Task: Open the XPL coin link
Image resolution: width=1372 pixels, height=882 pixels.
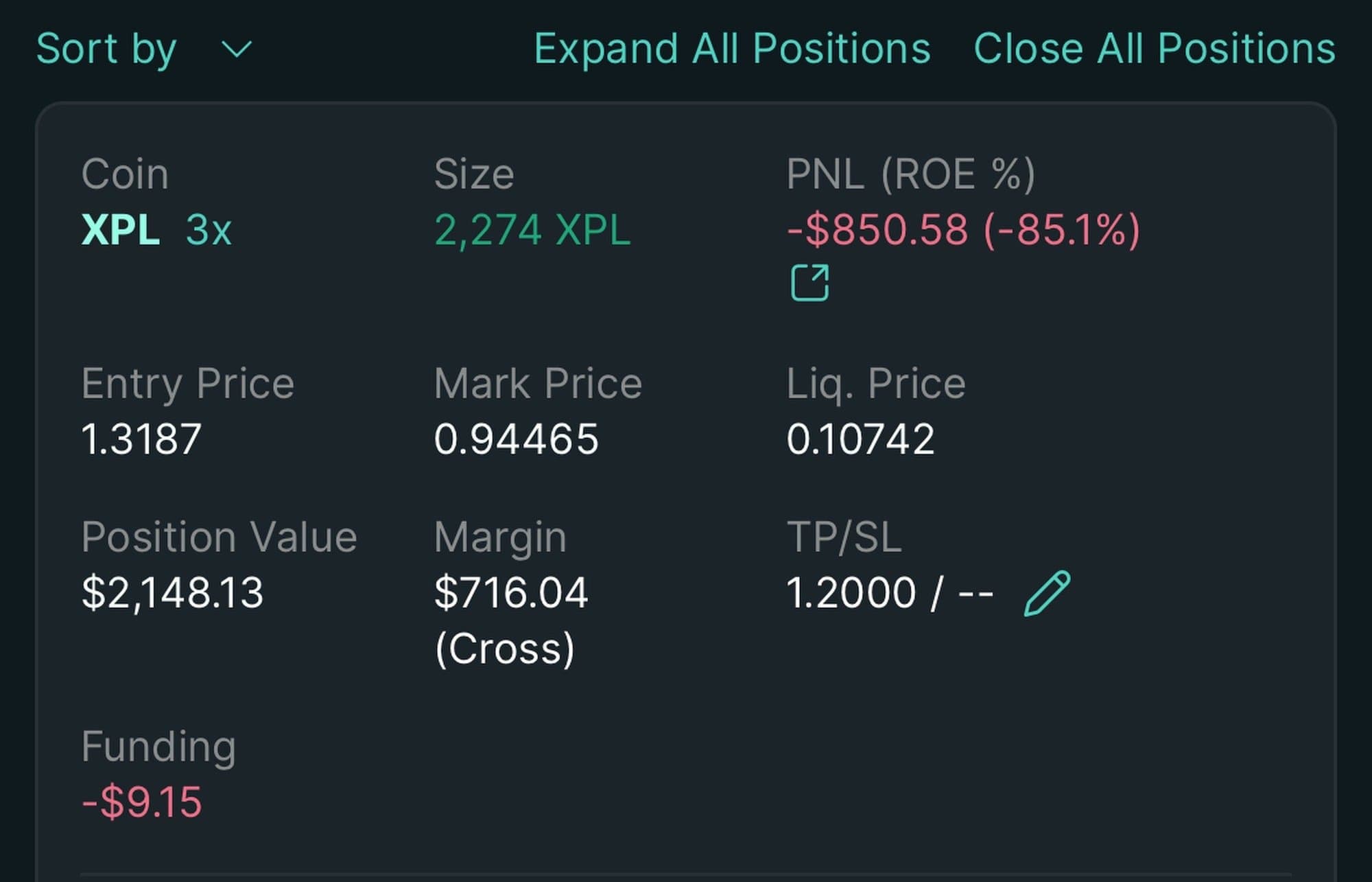Action: pos(121,229)
